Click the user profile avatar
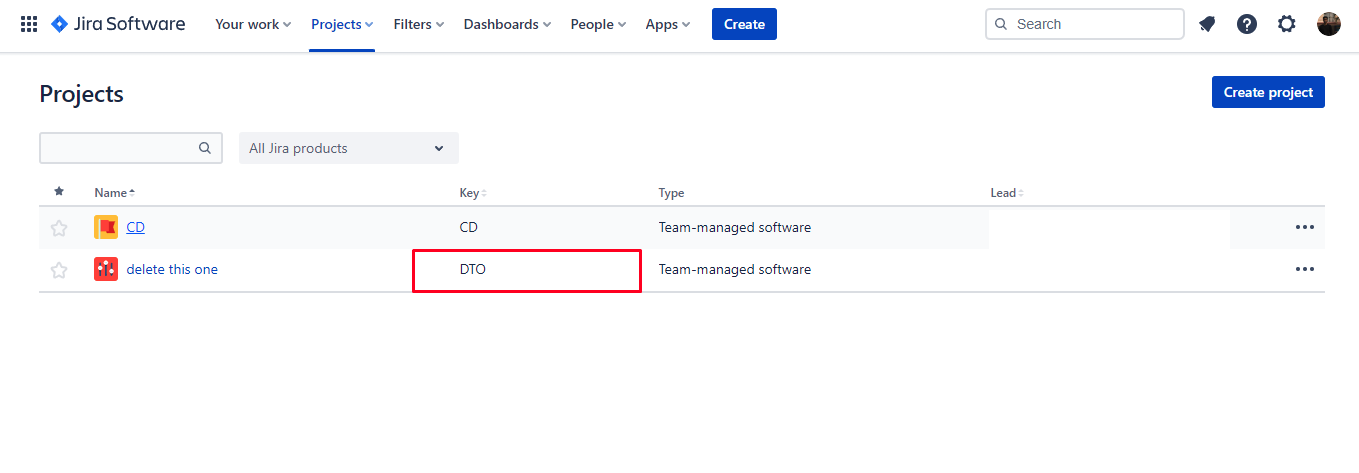 [x=1328, y=24]
